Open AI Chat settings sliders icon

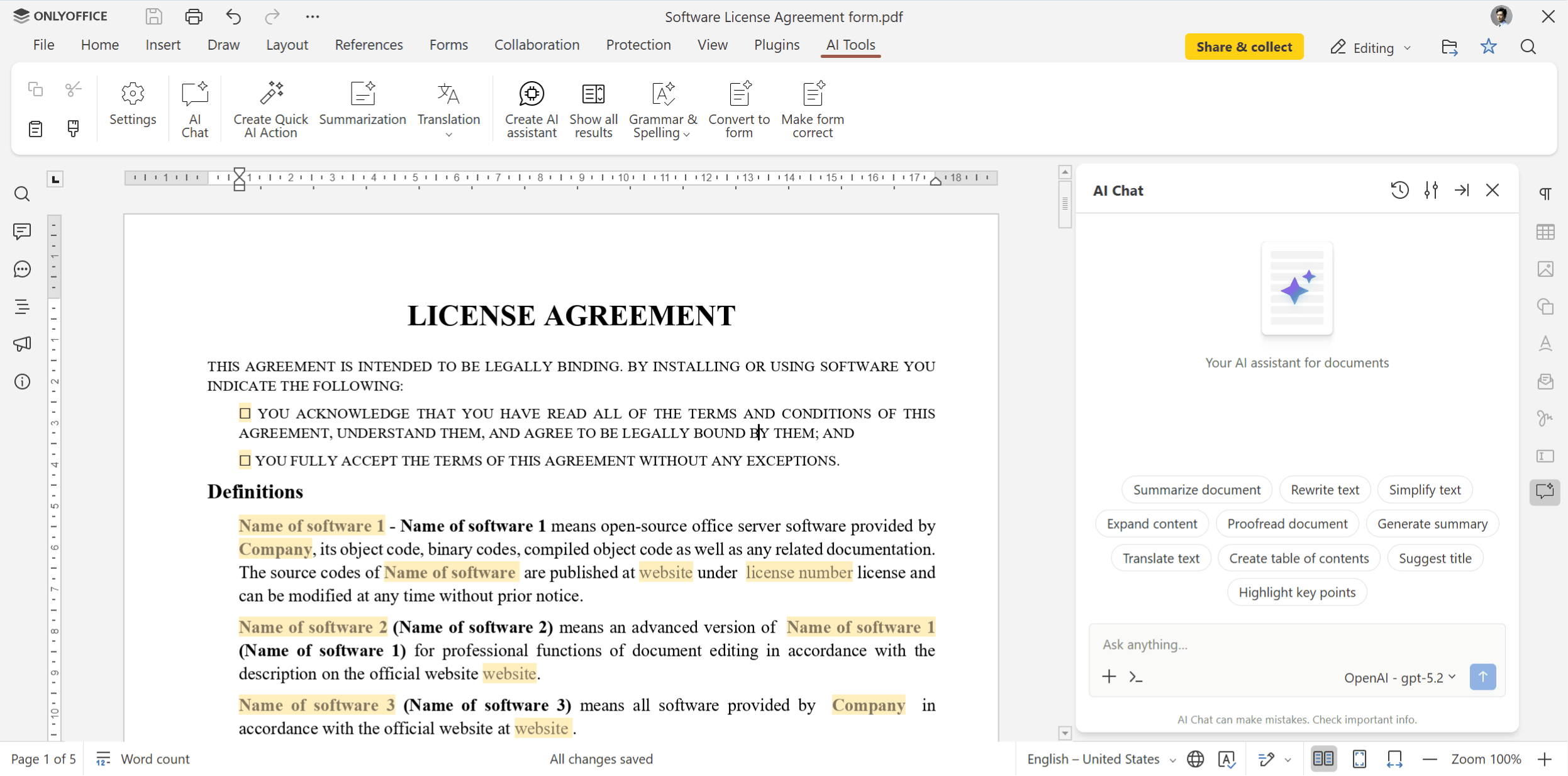(x=1431, y=190)
